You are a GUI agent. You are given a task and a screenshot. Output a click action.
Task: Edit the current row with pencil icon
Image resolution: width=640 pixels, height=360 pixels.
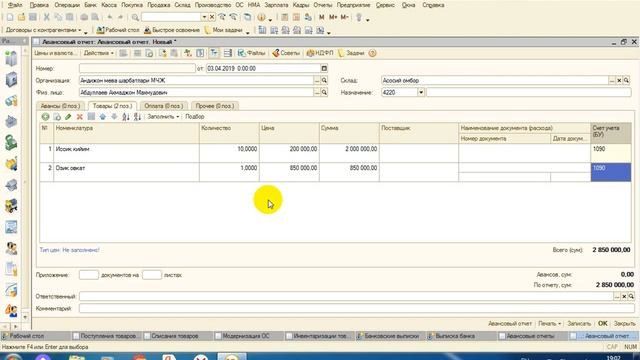(68, 117)
